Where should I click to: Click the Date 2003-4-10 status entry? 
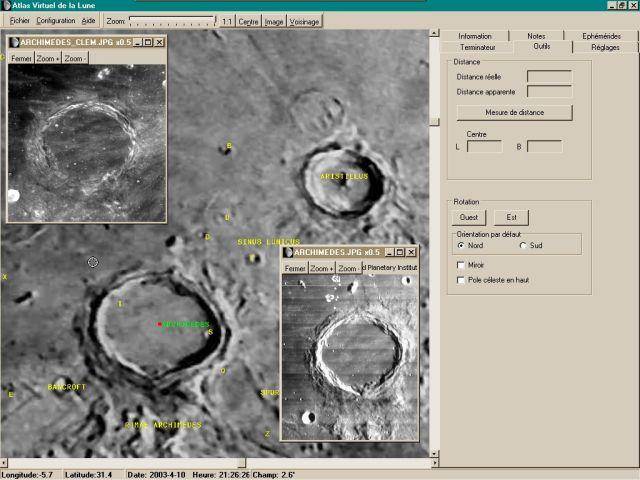pos(156,475)
